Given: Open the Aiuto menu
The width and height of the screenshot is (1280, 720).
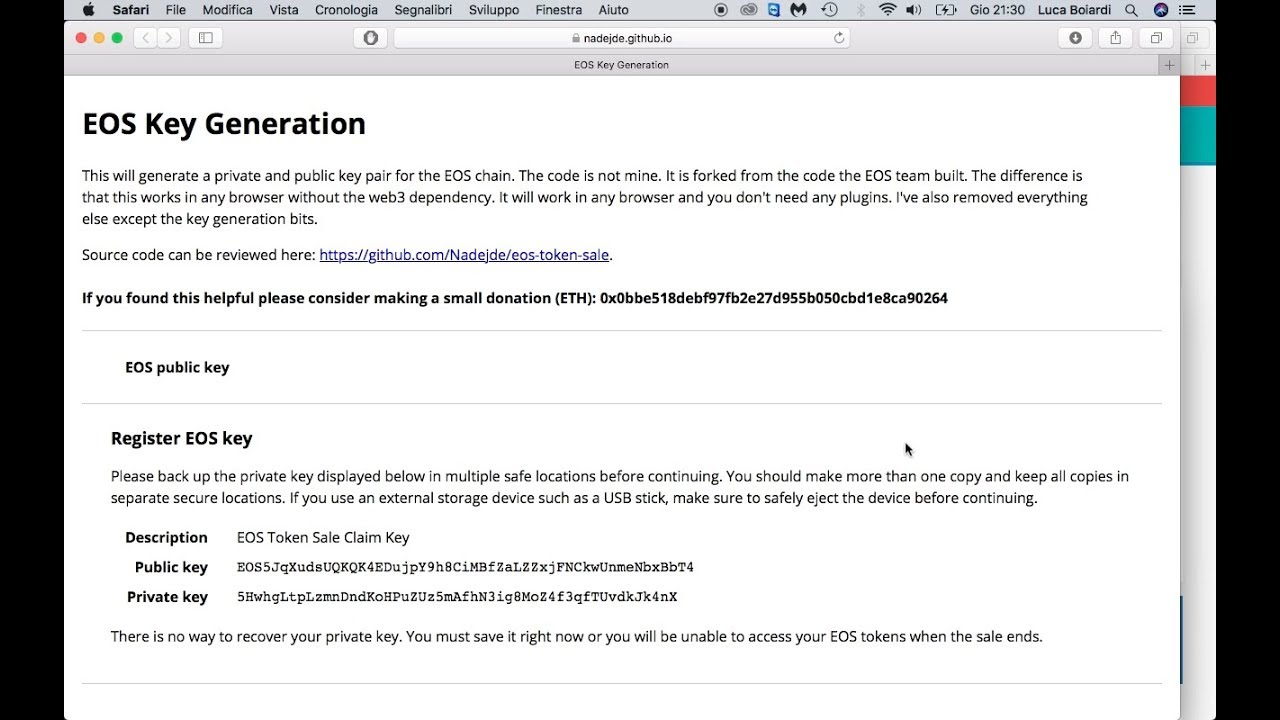Looking at the screenshot, I should 613,10.
